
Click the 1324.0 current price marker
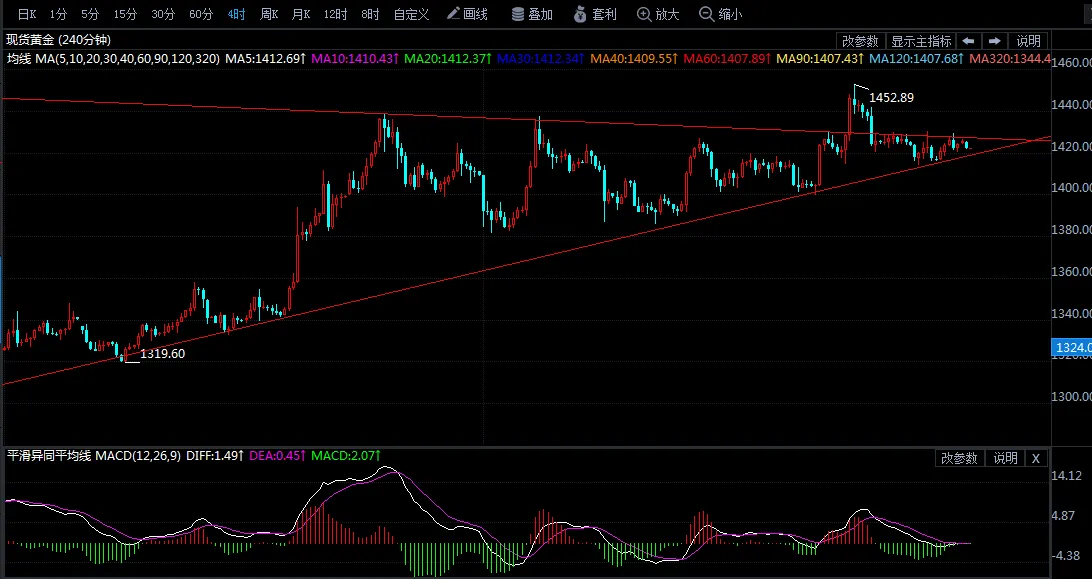[1071, 347]
